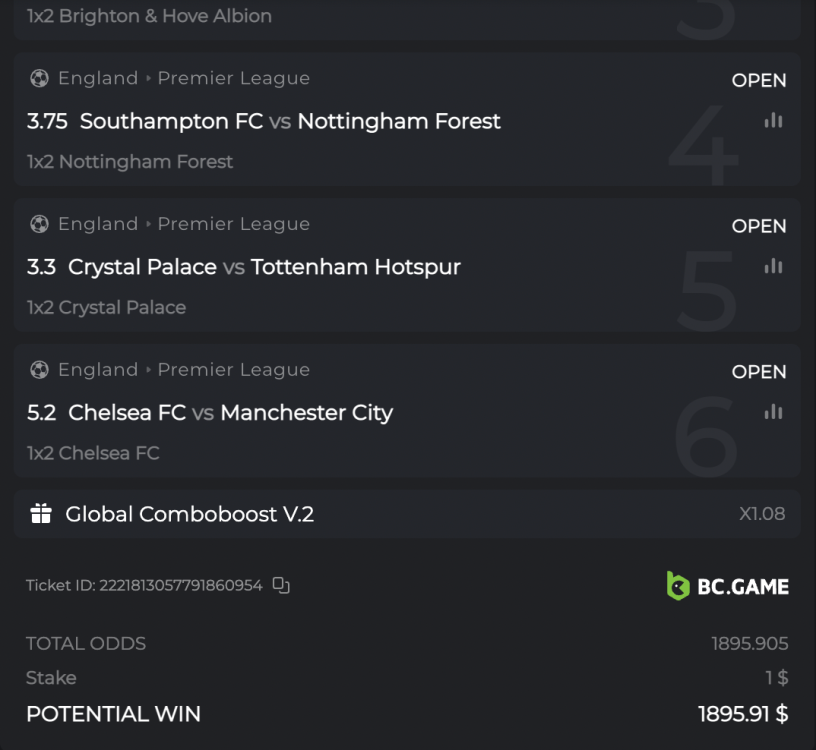Open statistics chart for Chelsea vs Manchester City
Screen dimensions: 816x750
click(x=772, y=411)
